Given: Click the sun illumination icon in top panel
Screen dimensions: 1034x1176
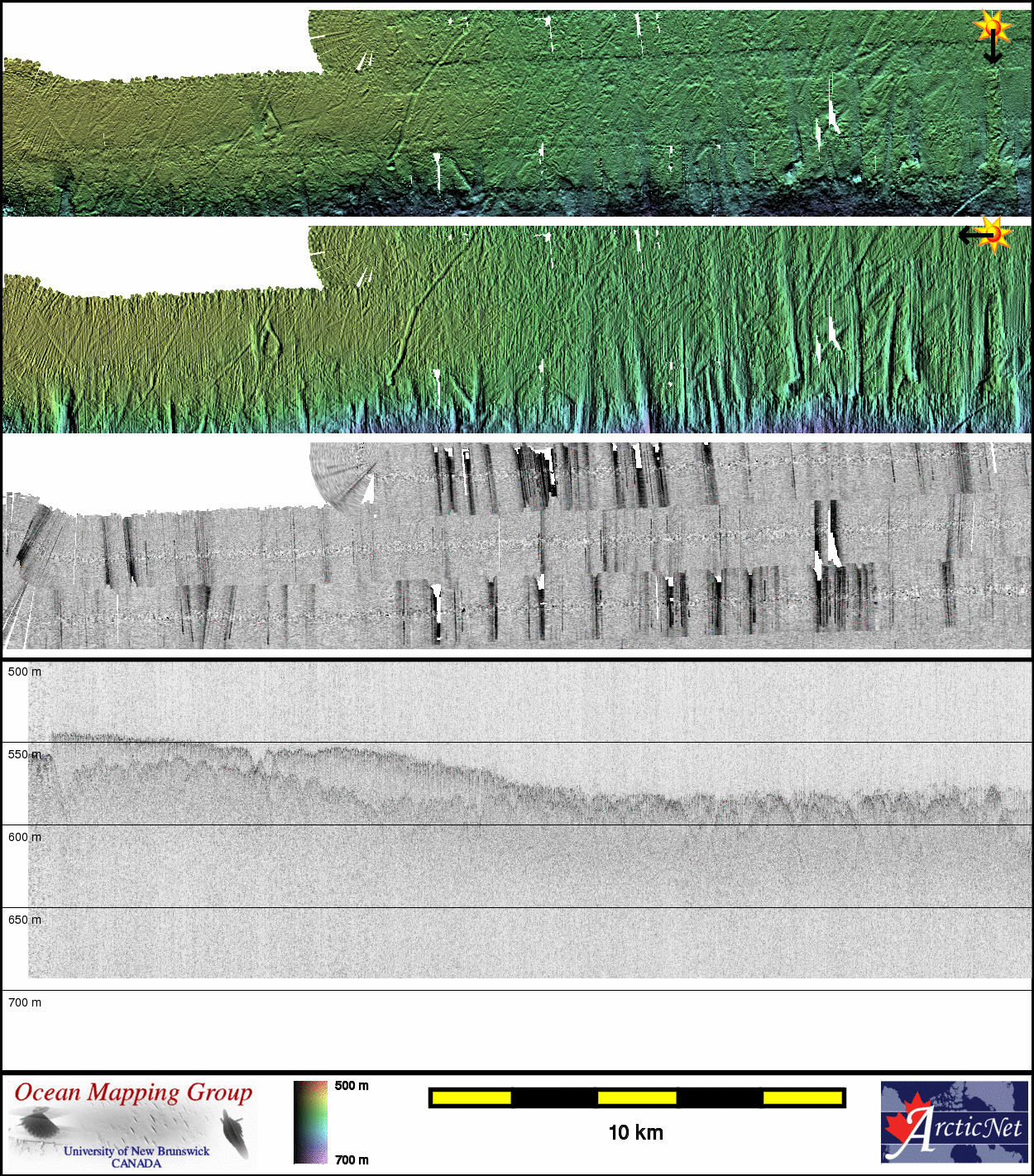Looking at the screenshot, I should click(993, 26).
